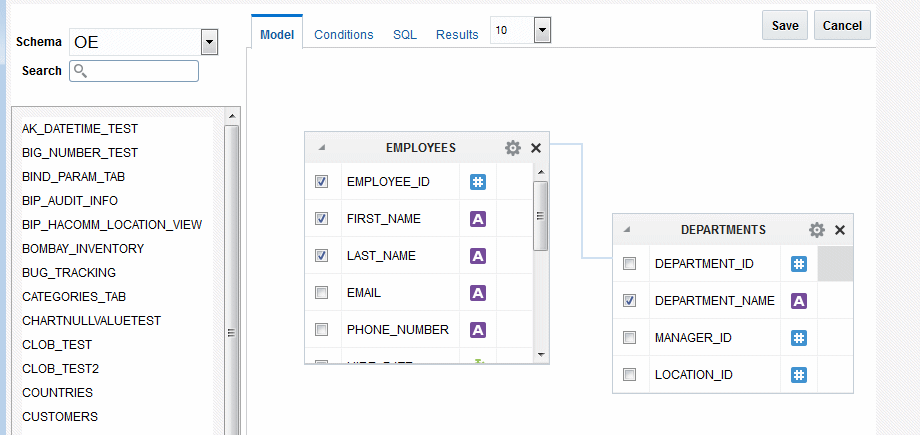Enable the MANAGER_ID column checkbox
This screenshot has width=920, height=435.
click(x=629, y=338)
